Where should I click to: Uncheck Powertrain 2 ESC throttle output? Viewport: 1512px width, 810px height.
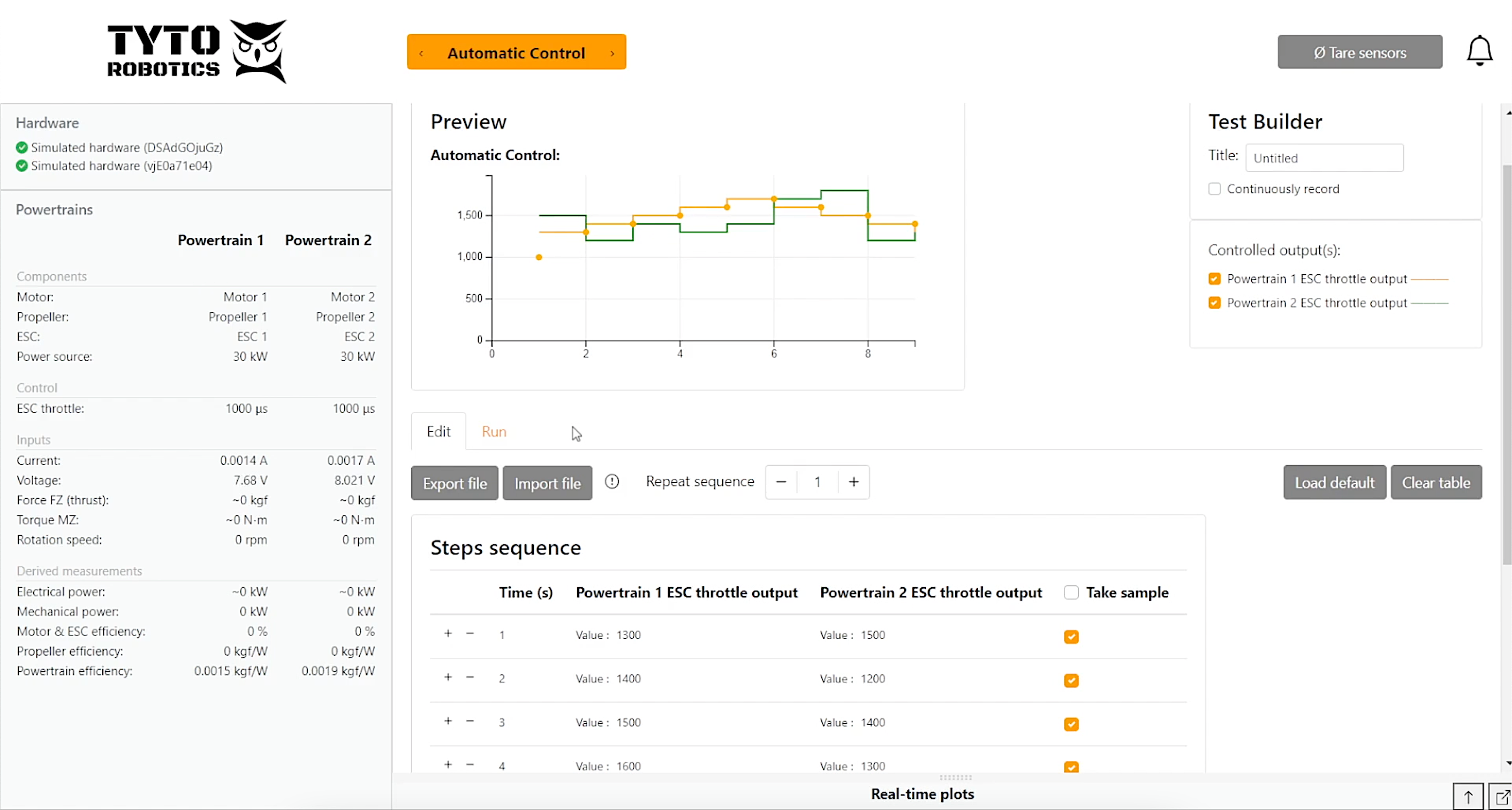coord(1214,303)
